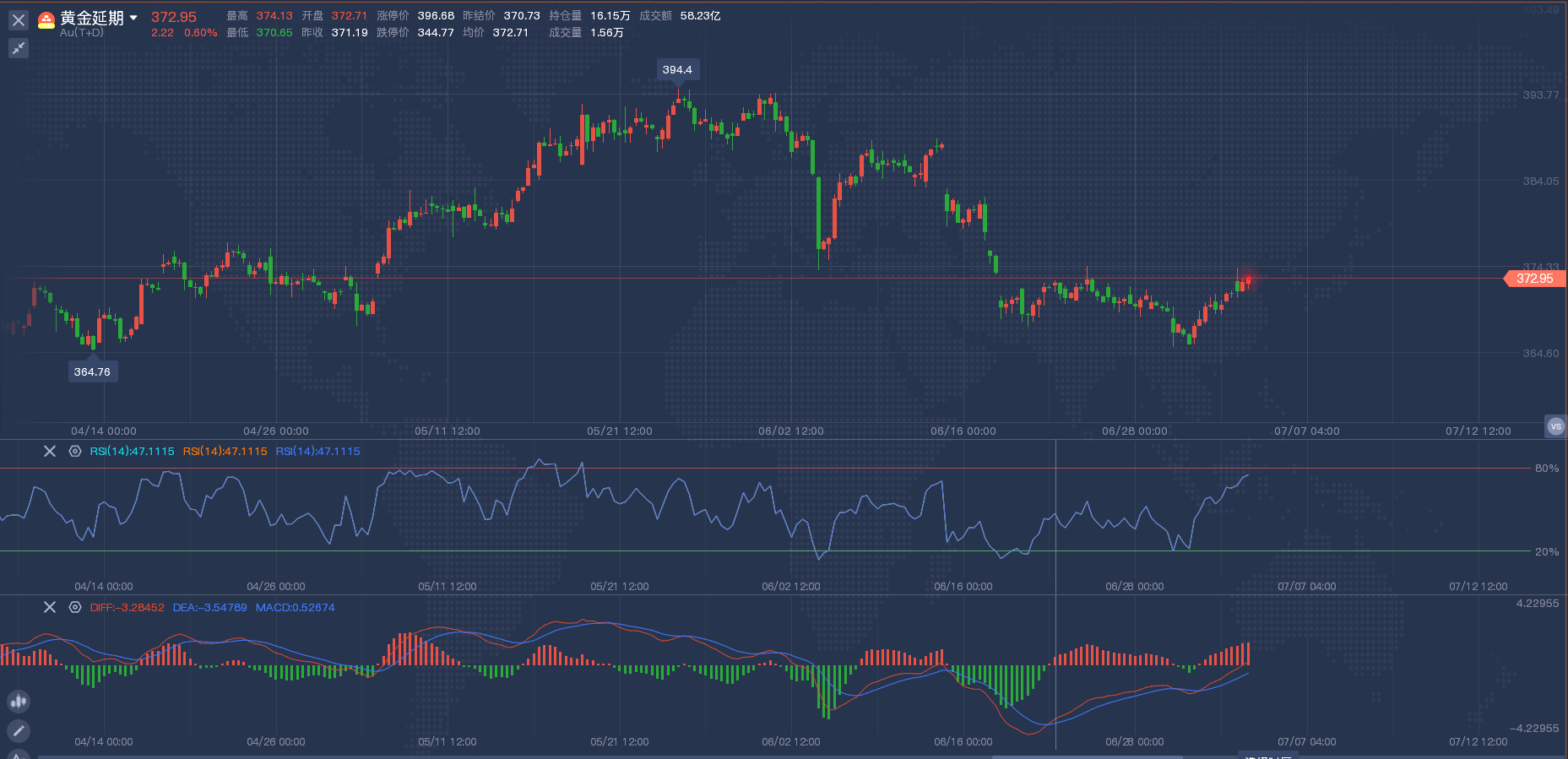This screenshot has width=1568, height=759.
Task: Click the 黄金延期 instrument name
Action: [92, 18]
